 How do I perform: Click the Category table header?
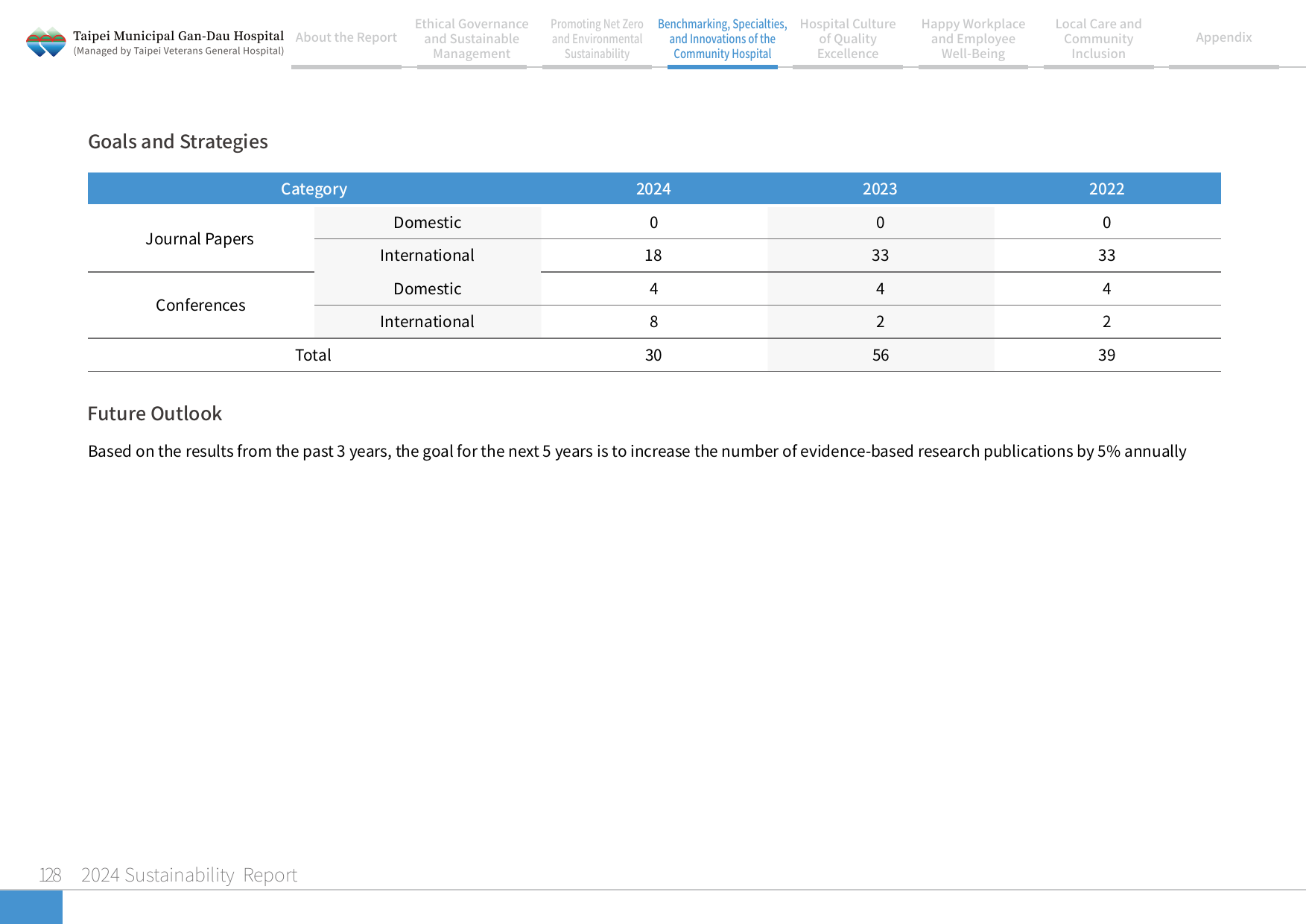[x=314, y=189]
